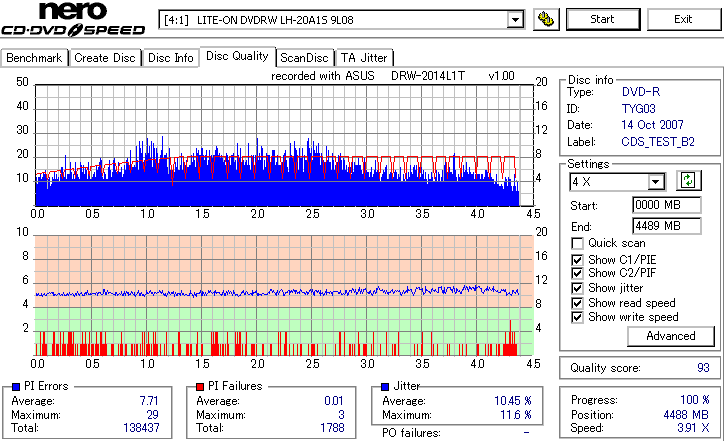Toggle Show C2/PIF checkbox
Image resolution: width=724 pixels, height=441 pixels.
[577, 273]
